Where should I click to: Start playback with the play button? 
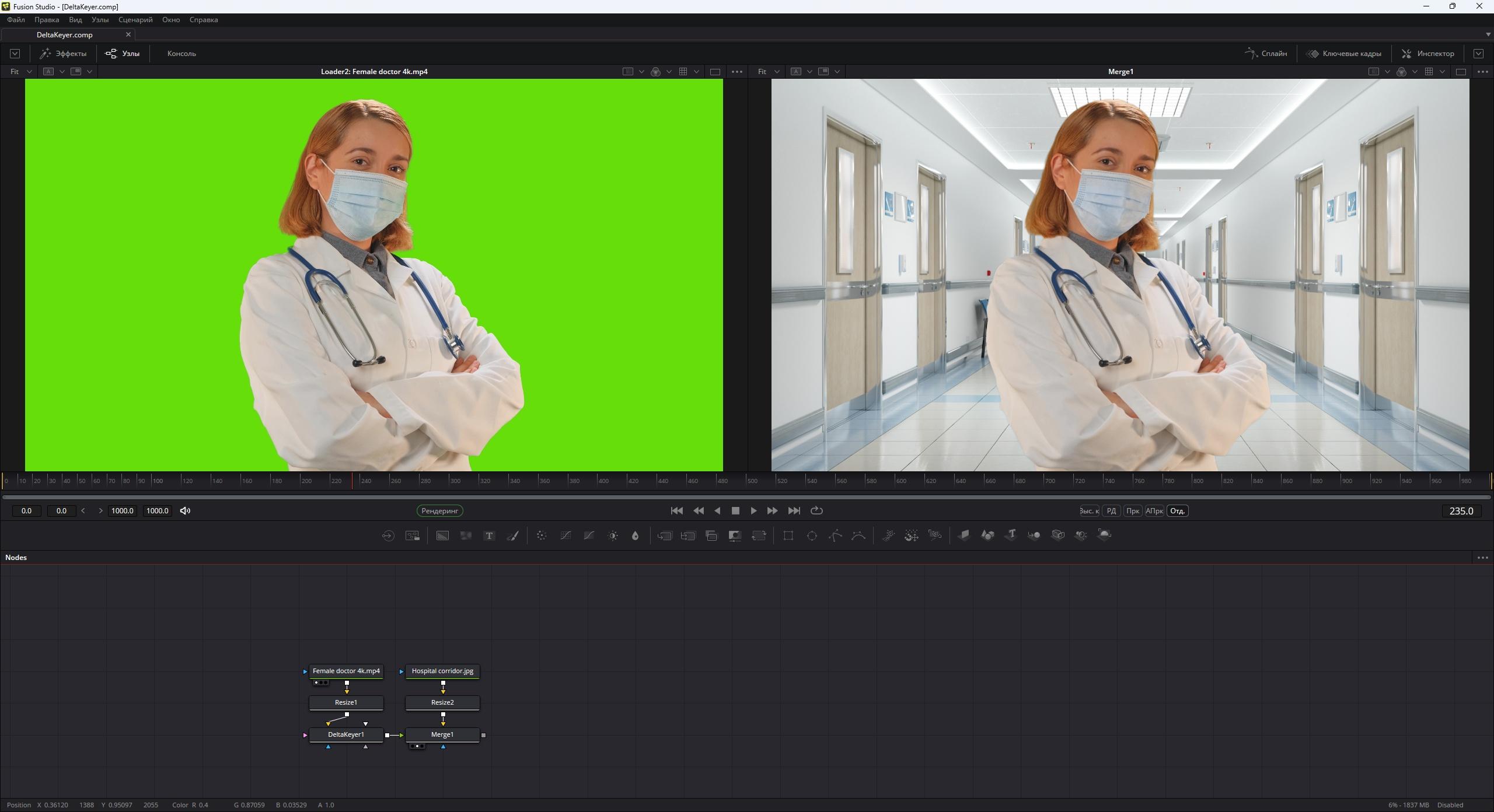click(753, 510)
